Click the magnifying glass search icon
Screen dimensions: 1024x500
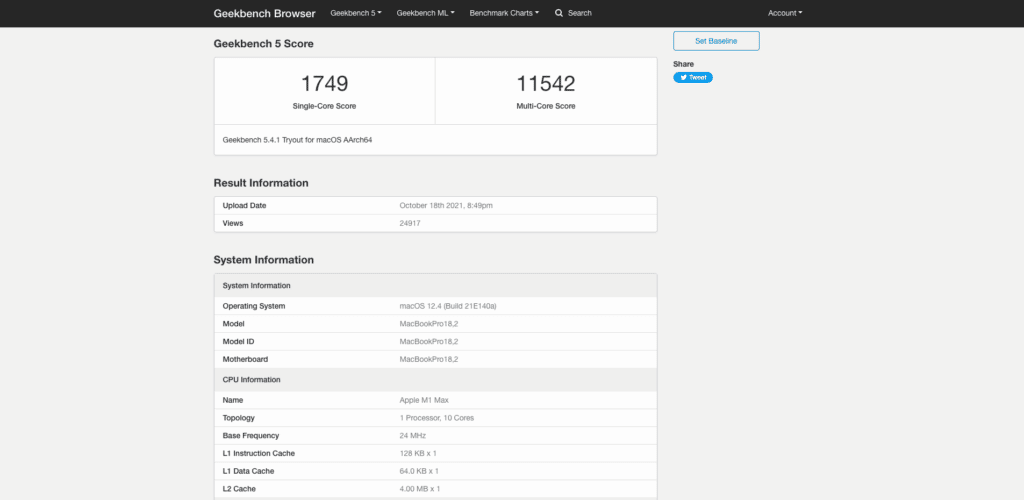tap(559, 13)
